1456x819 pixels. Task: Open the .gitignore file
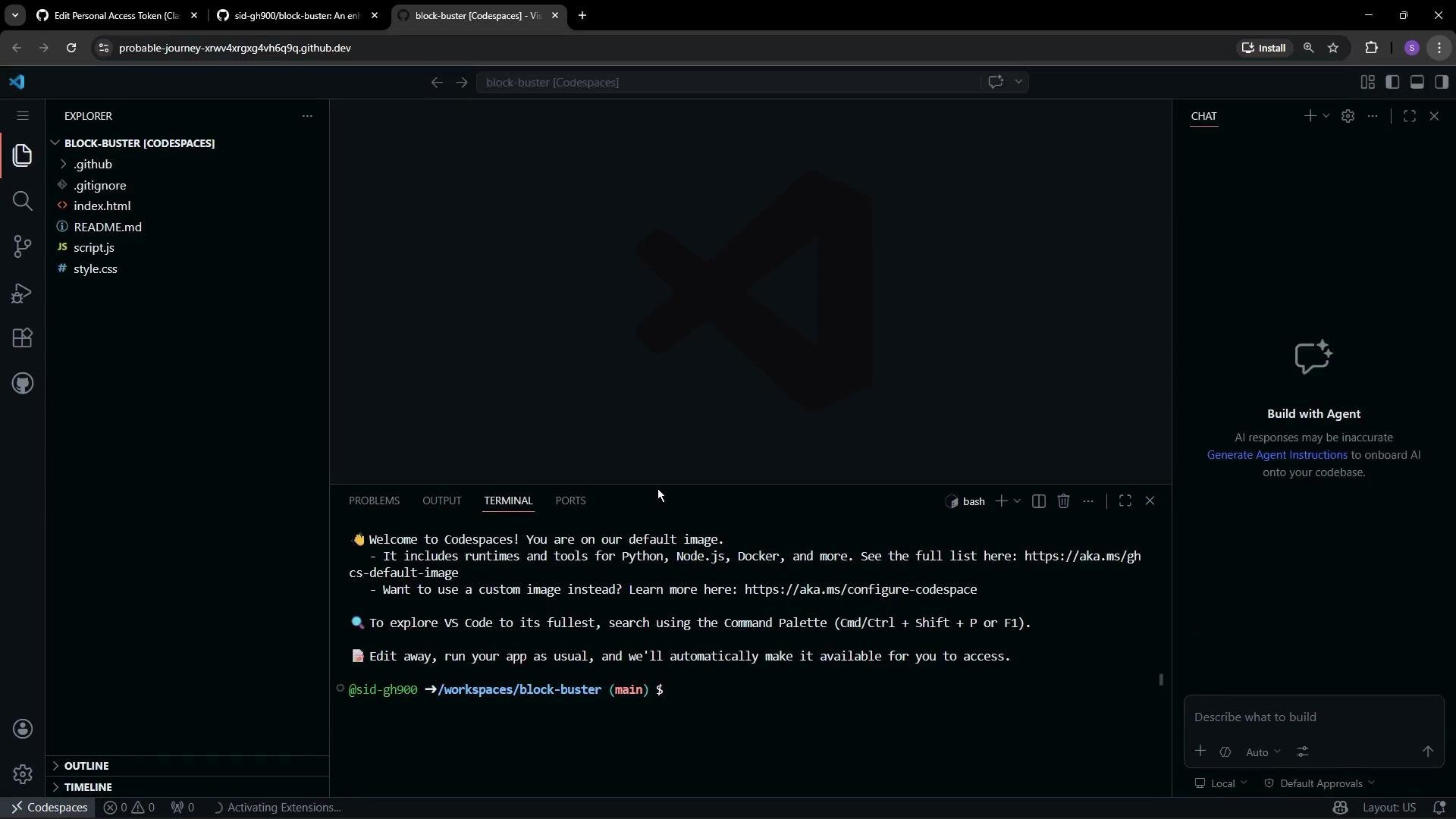tap(187, 185)
